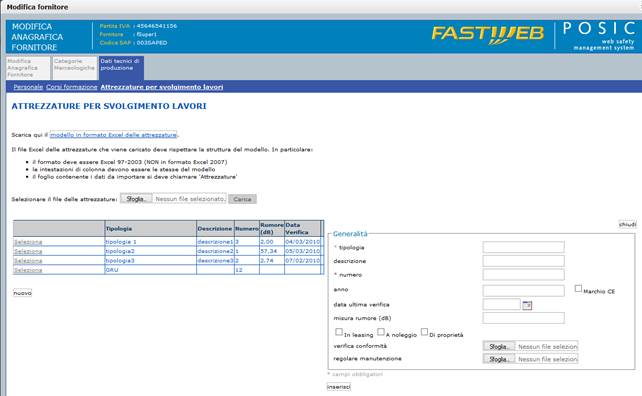Click the Carica upload button

pyautogui.click(x=242, y=199)
